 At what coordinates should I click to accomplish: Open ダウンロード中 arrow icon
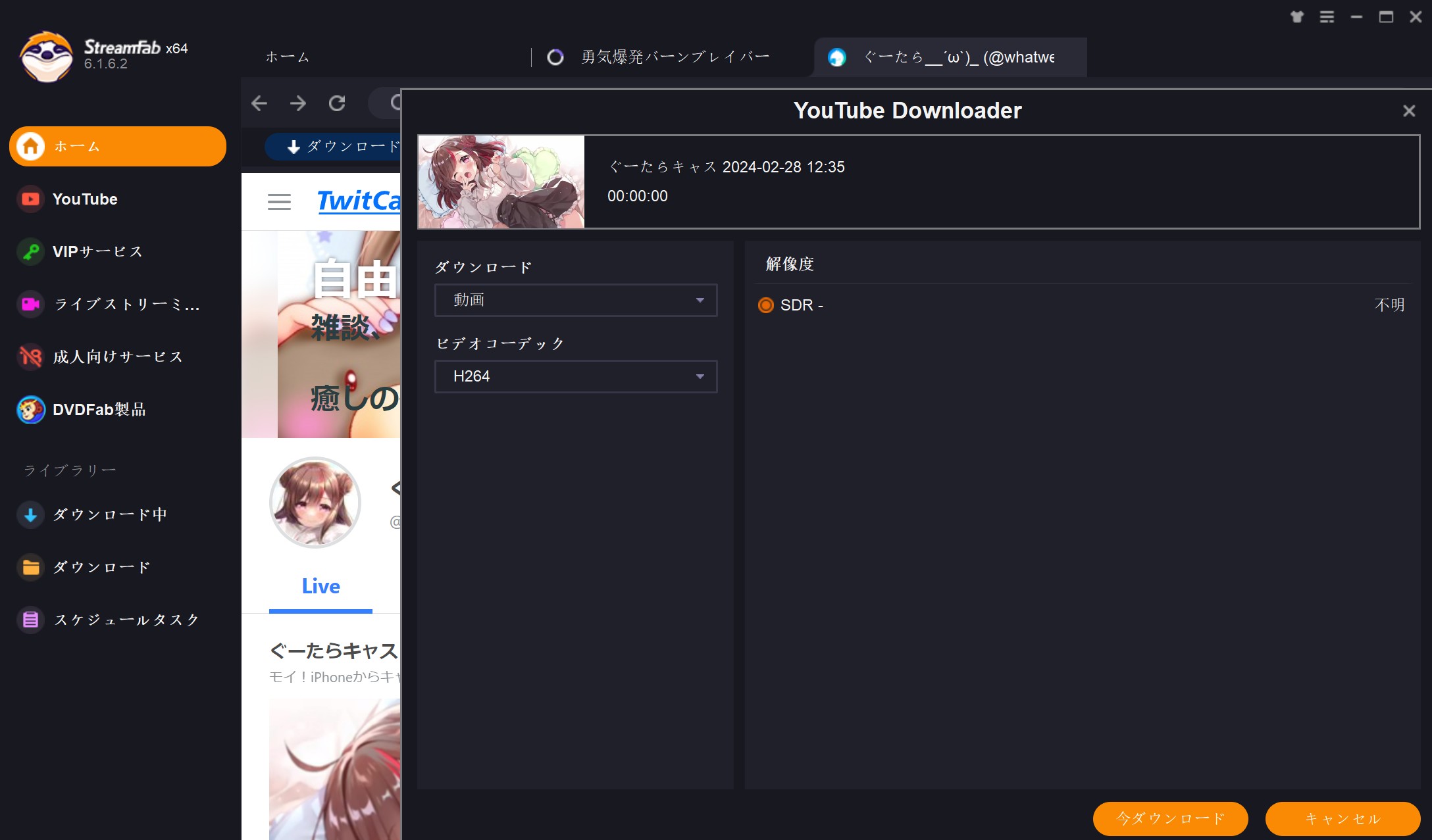[30, 514]
